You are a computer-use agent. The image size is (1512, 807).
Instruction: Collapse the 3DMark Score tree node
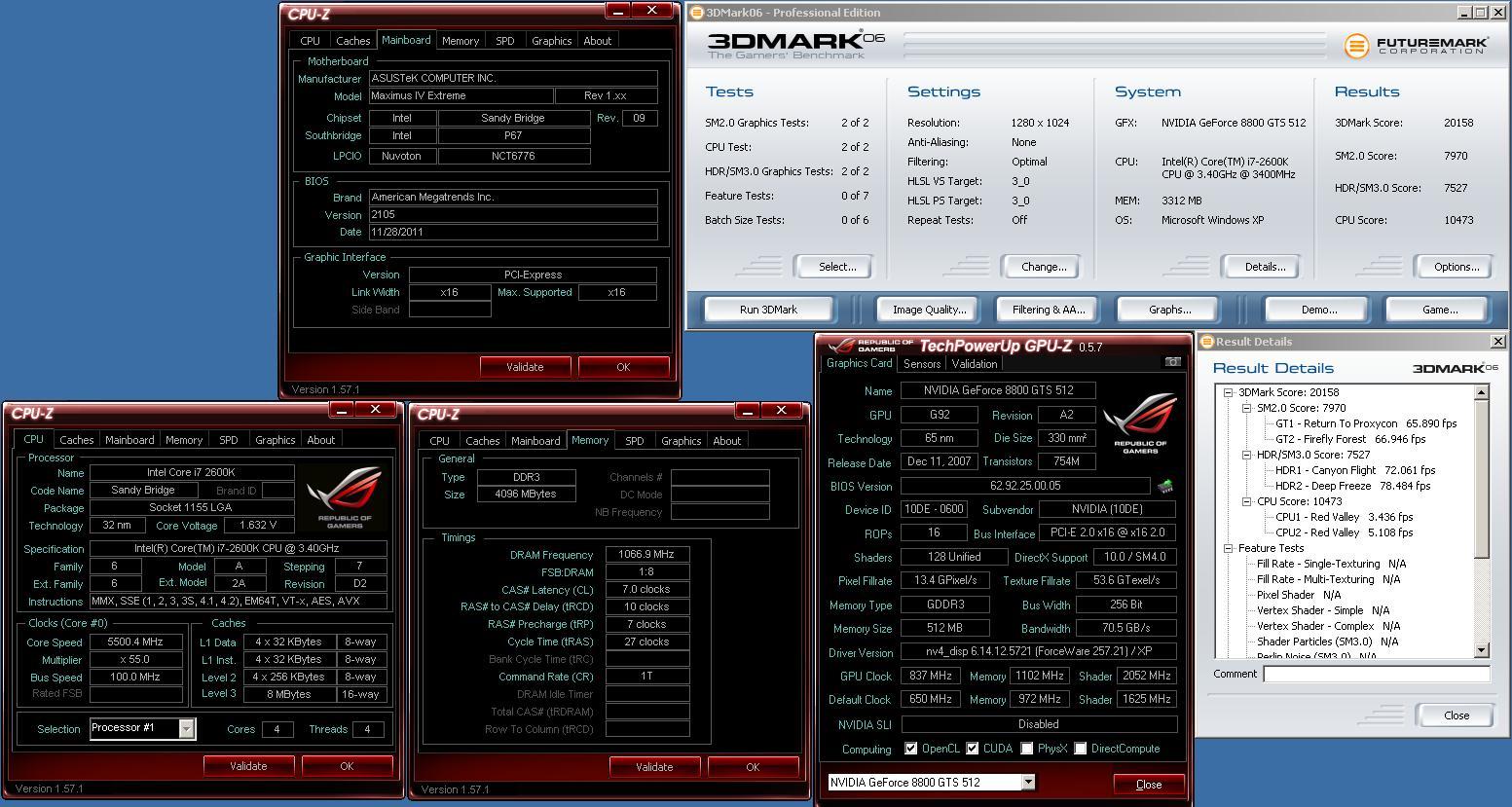tap(1229, 392)
